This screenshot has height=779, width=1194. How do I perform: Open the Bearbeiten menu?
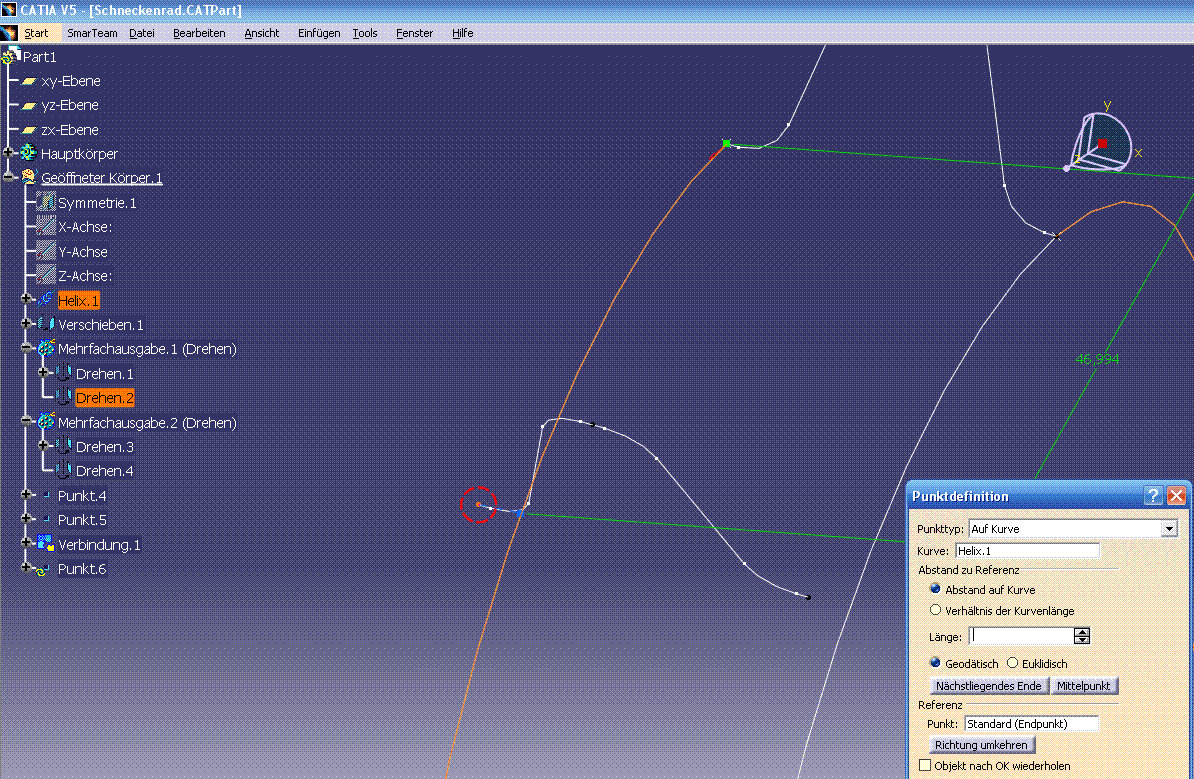[x=199, y=34]
